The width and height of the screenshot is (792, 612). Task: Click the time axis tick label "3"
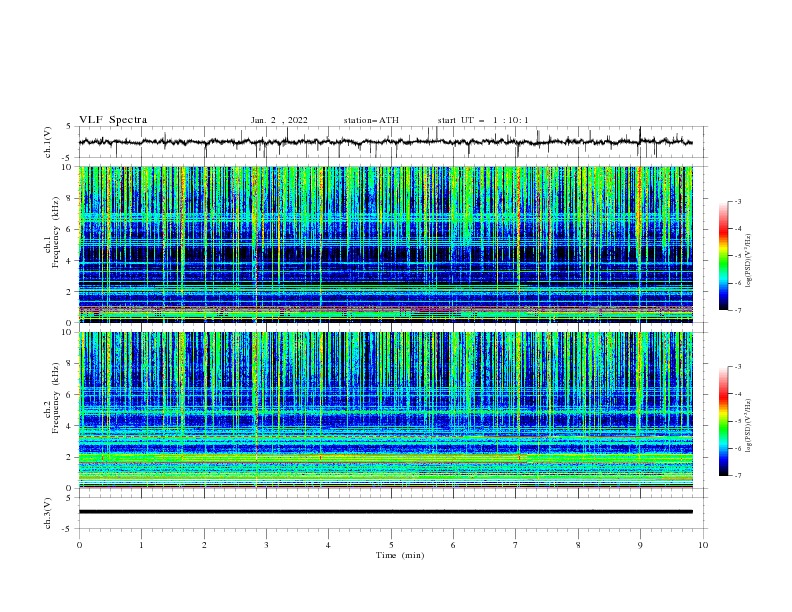(x=266, y=545)
